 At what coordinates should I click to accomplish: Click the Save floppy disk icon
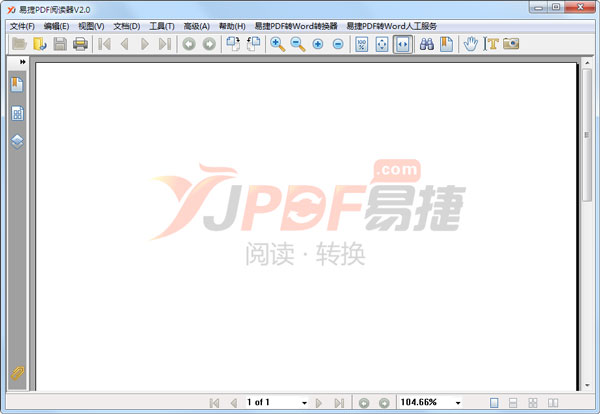pyautogui.click(x=60, y=44)
